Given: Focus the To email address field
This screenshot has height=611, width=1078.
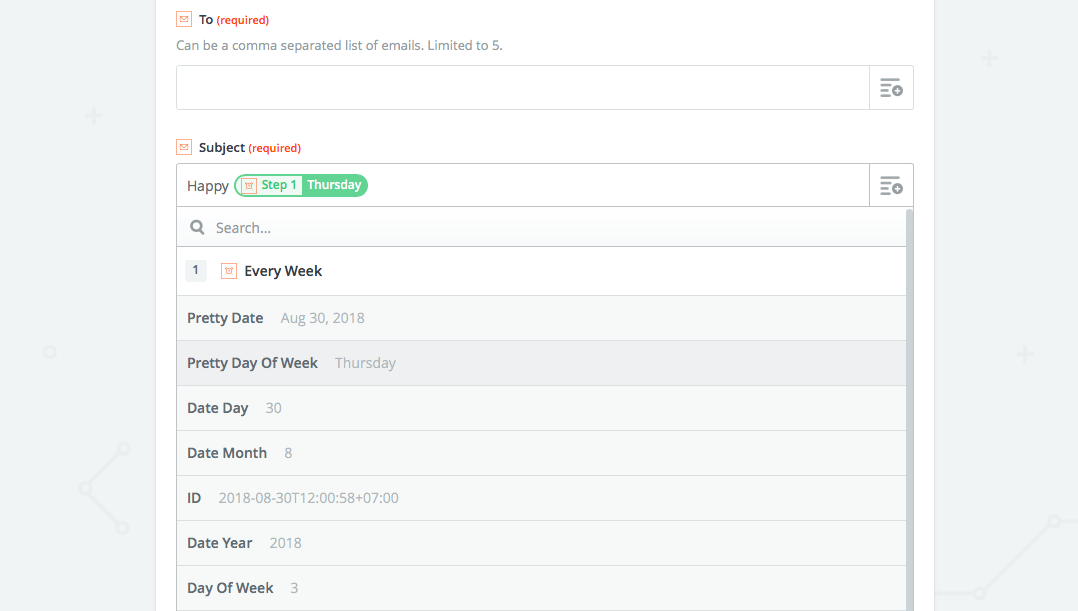Looking at the screenshot, I should [x=522, y=87].
